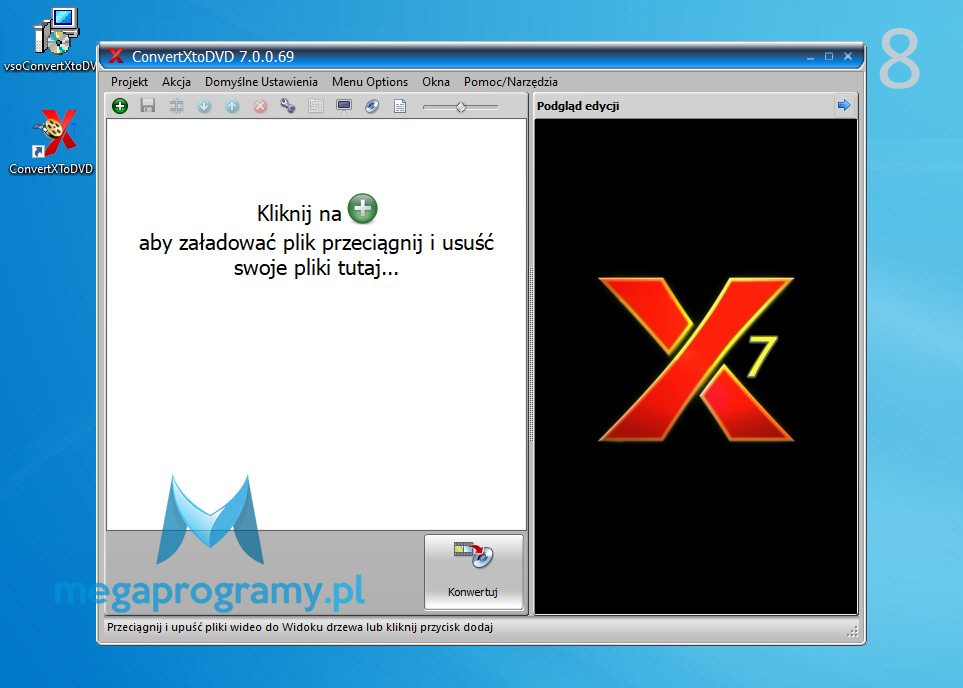Open the Okna menu
This screenshot has height=688, width=963.
click(x=436, y=82)
